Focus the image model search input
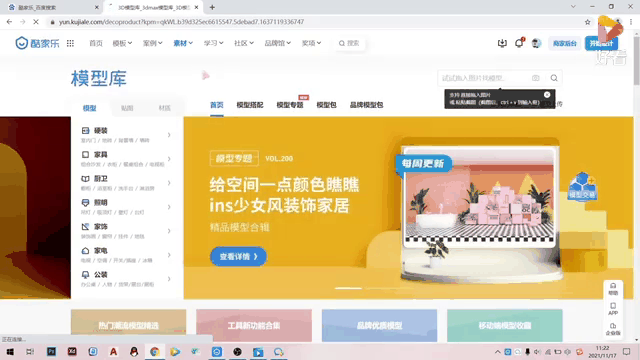Screen dimensions: 640x360 pyautogui.click(x=485, y=78)
